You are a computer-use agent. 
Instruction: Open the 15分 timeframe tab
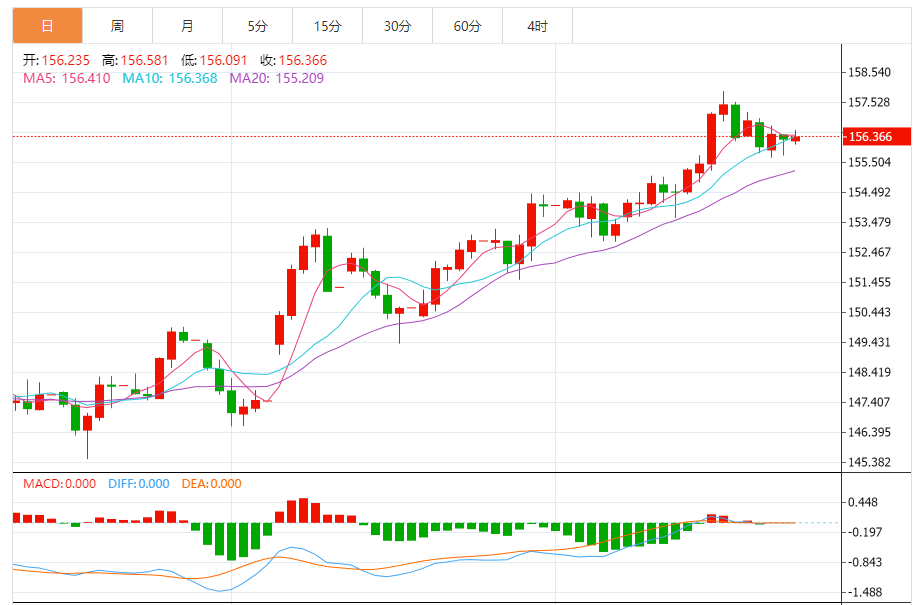pyautogui.click(x=328, y=26)
